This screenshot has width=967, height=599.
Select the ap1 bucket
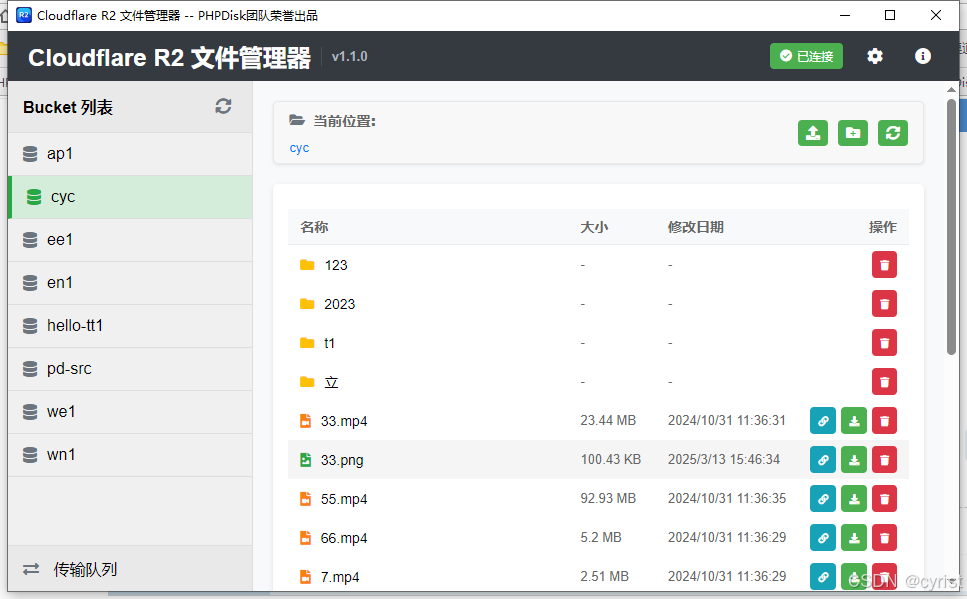[130, 154]
